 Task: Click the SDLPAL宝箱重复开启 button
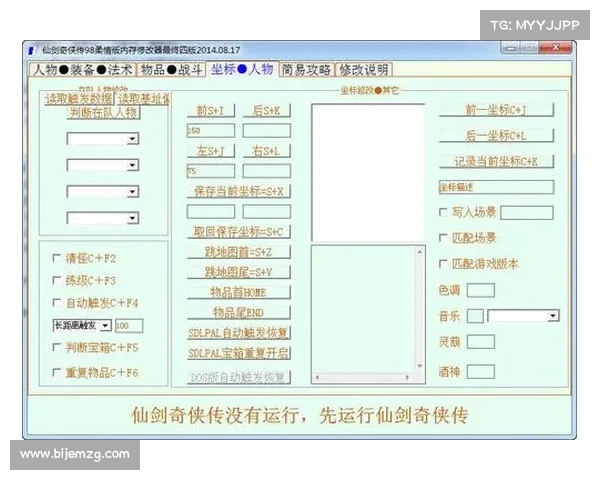point(239,353)
